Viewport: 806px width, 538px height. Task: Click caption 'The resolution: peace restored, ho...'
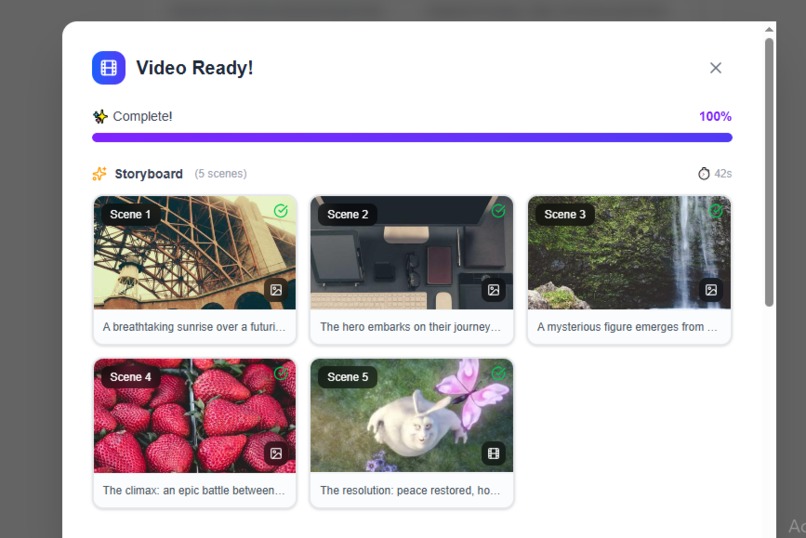pyautogui.click(x=410, y=490)
